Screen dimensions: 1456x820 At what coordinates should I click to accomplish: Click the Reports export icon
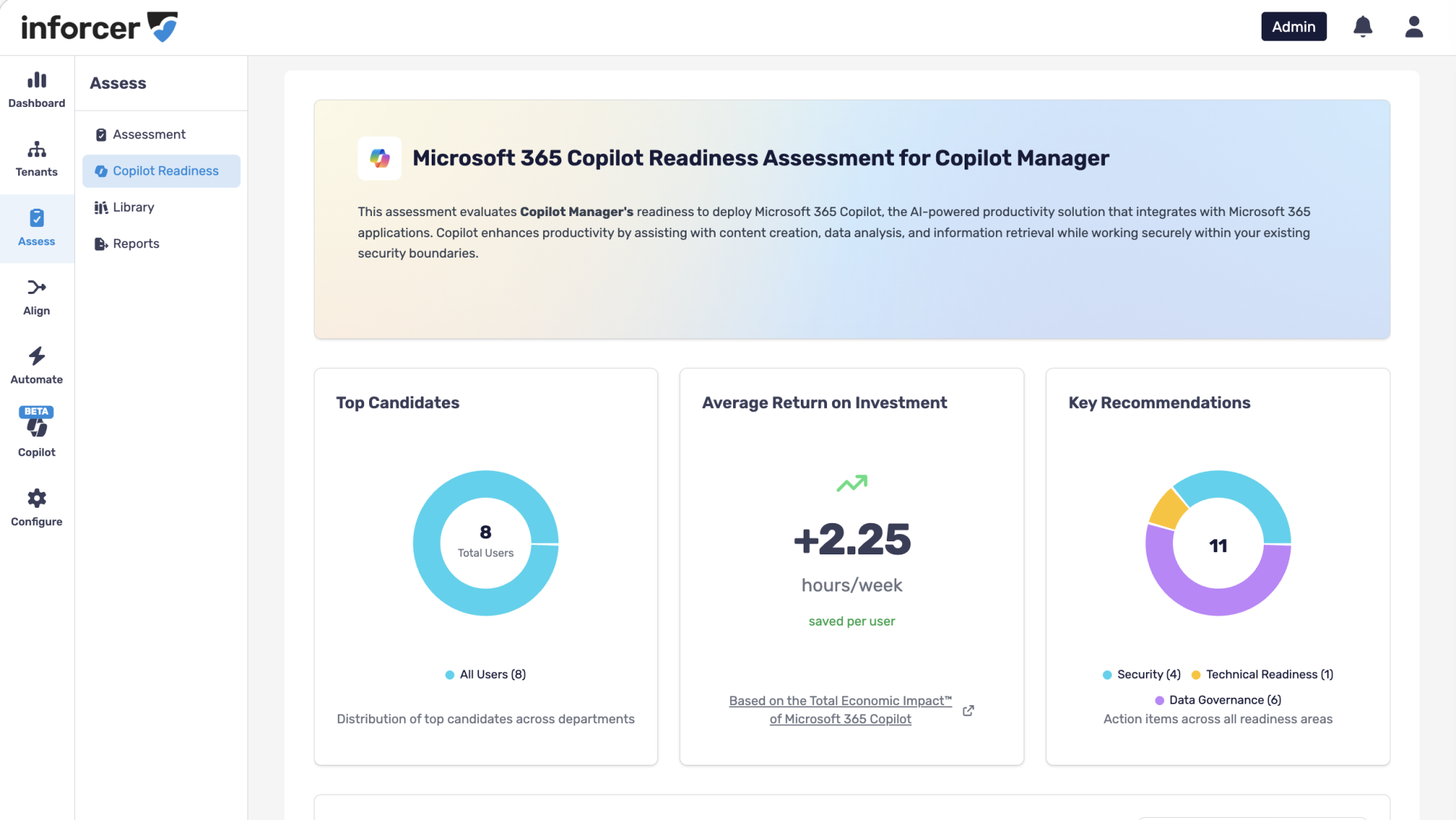(101, 244)
